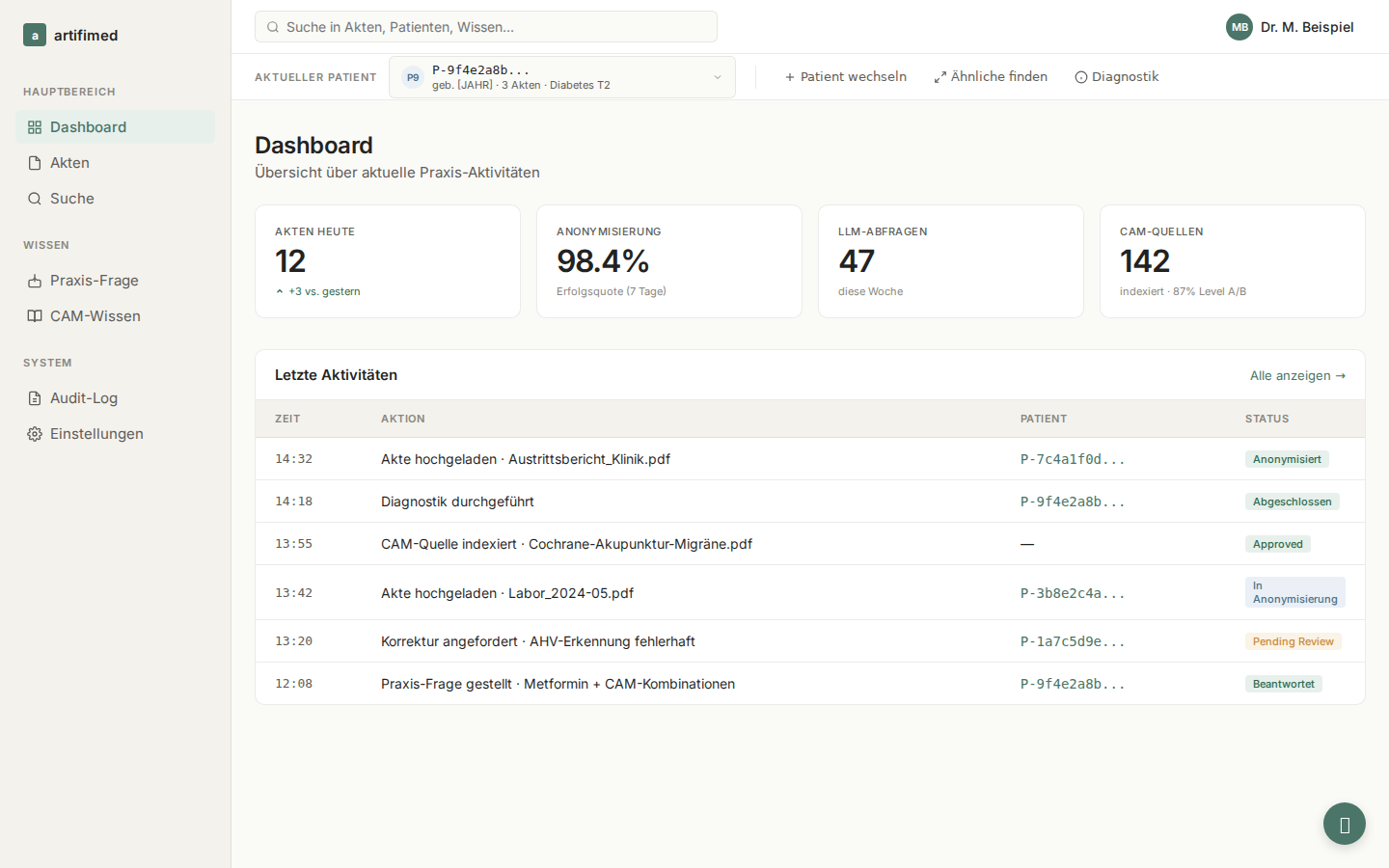Screen dimensions: 1389x868
Task: Click the In Anonymisierung status badge
Action: click(1294, 592)
